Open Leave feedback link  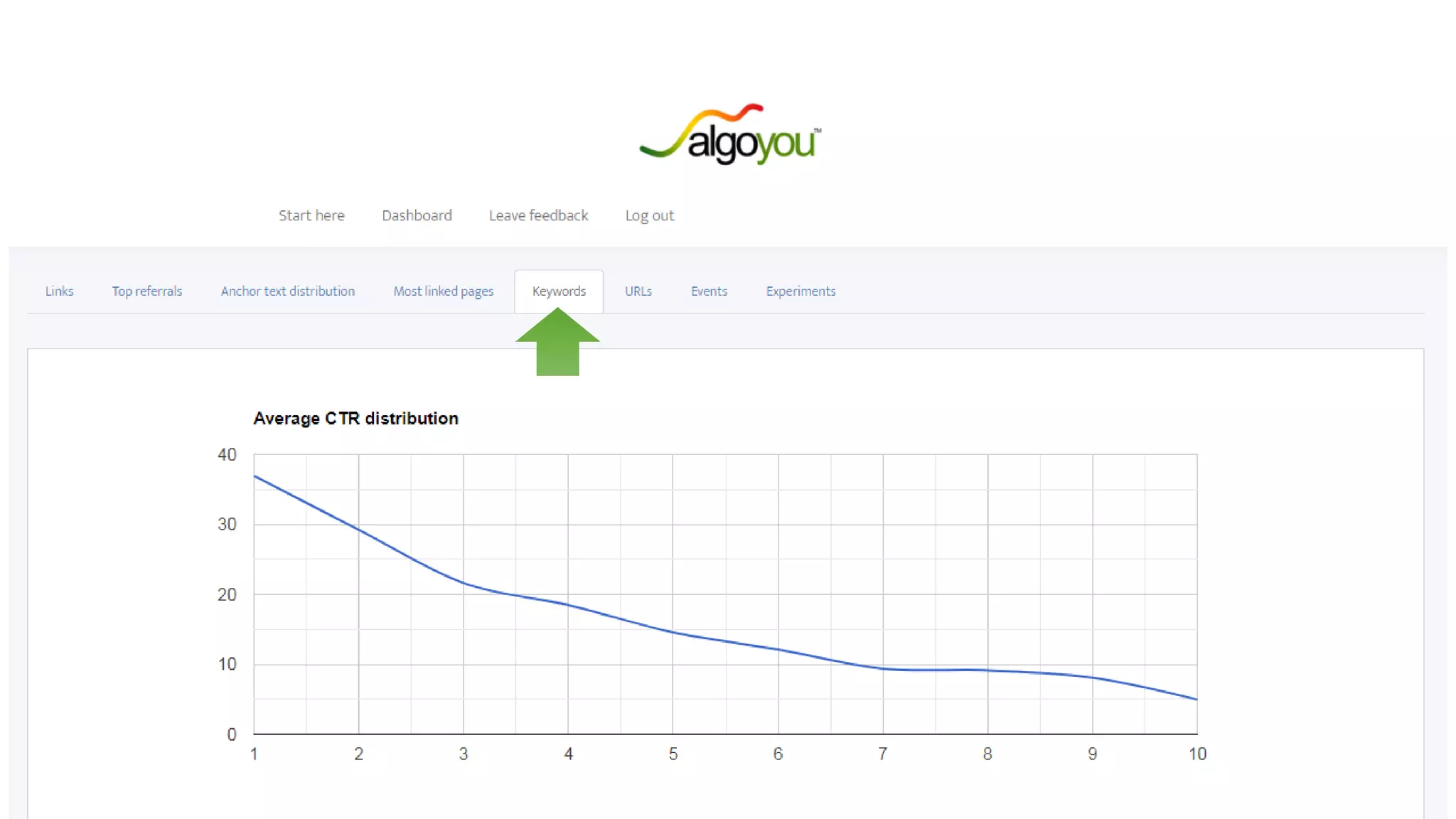(x=538, y=215)
